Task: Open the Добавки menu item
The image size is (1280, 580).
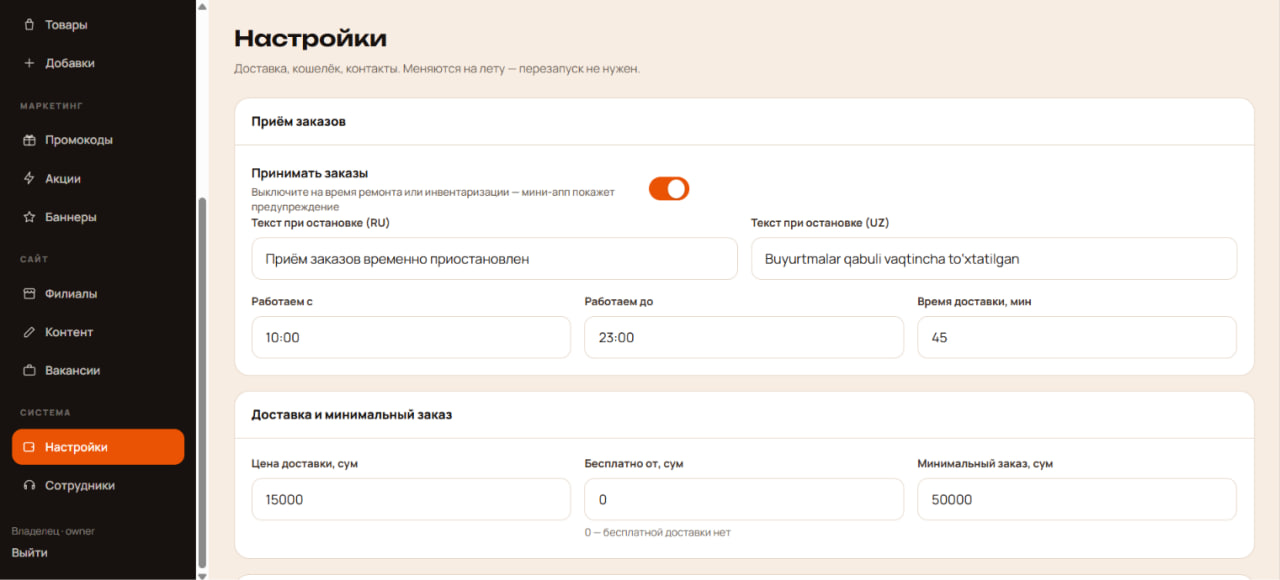Action: (98, 63)
